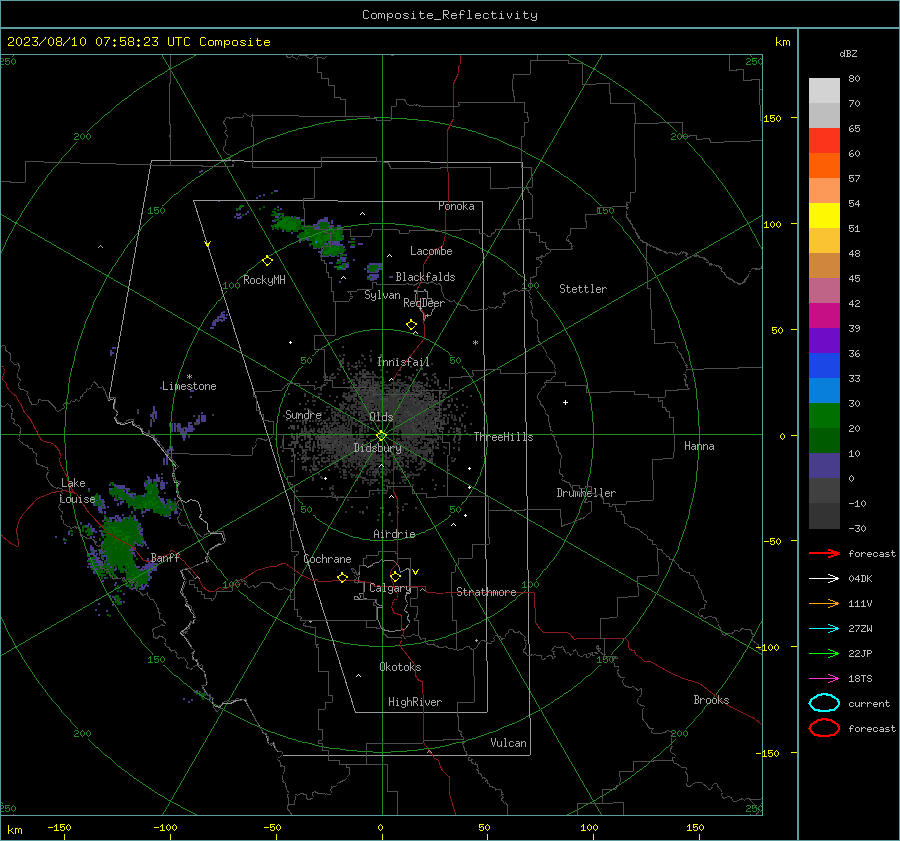The width and height of the screenshot is (900, 841).
Task: Select the orange 111V arrow legend icon
Action: coord(824,603)
